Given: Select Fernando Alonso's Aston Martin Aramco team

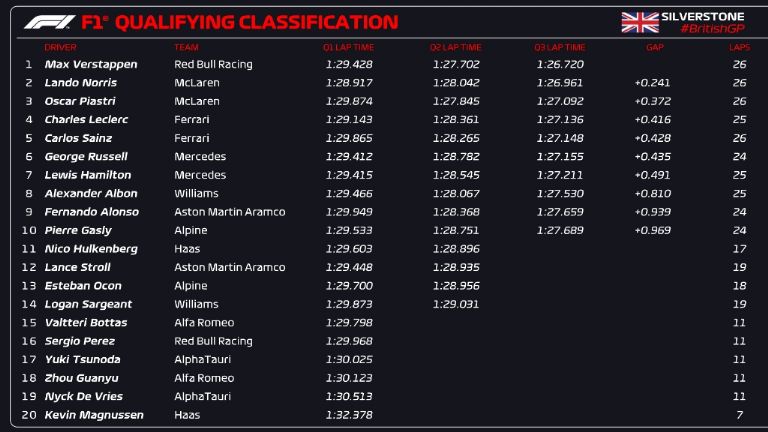Looking at the screenshot, I should click(x=229, y=212).
